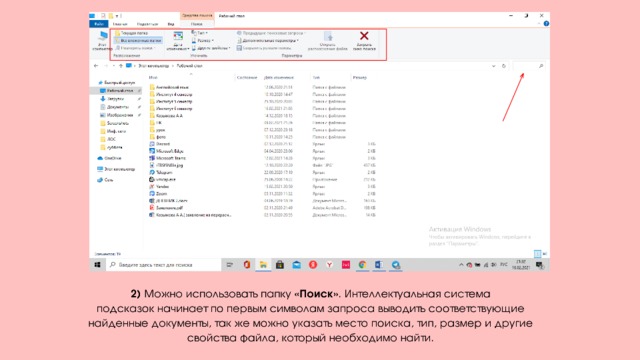The image size is (640, 360).
Task: Select the Поиск ribbon tab
Action: click(197, 24)
